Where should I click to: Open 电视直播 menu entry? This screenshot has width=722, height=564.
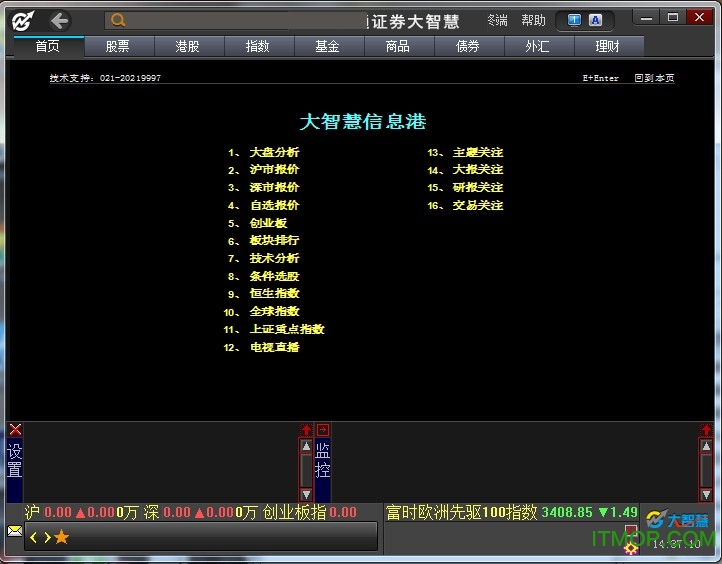(274, 347)
